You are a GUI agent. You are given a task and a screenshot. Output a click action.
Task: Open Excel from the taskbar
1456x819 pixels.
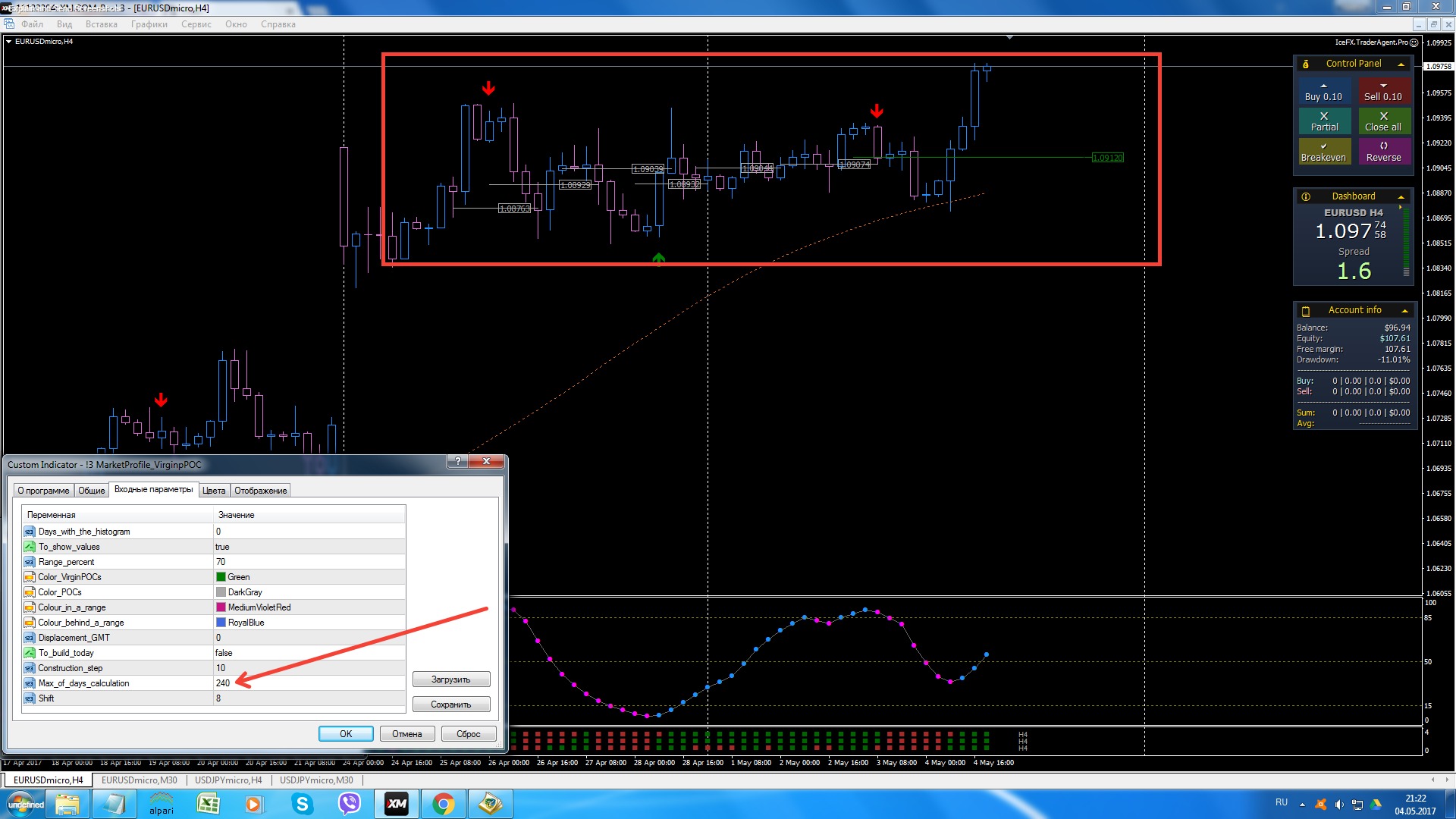pyautogui.click(x=209, y=804)
